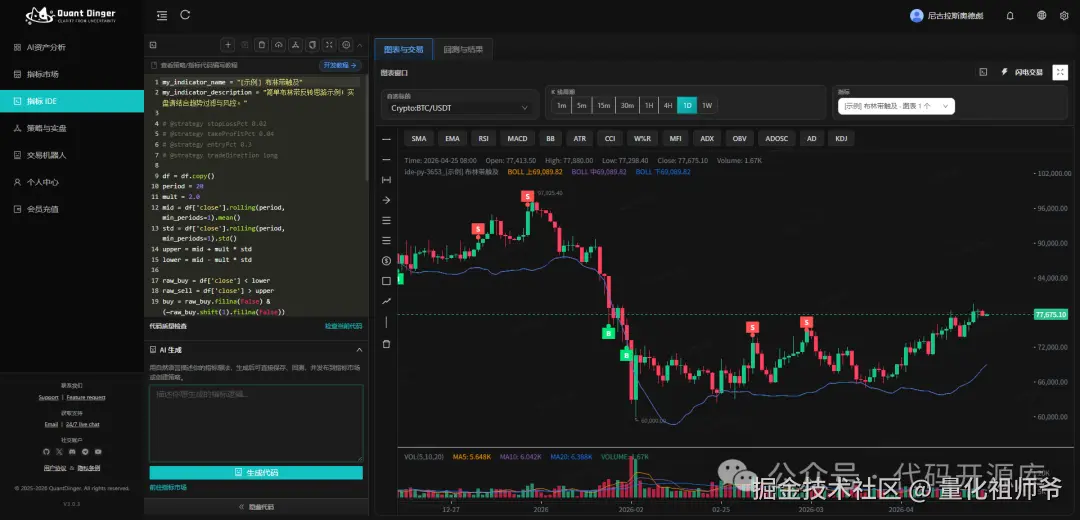1080x520 pixels.
Task: Switch the K-line interval to 1W
Action: (x=707, y=105)
